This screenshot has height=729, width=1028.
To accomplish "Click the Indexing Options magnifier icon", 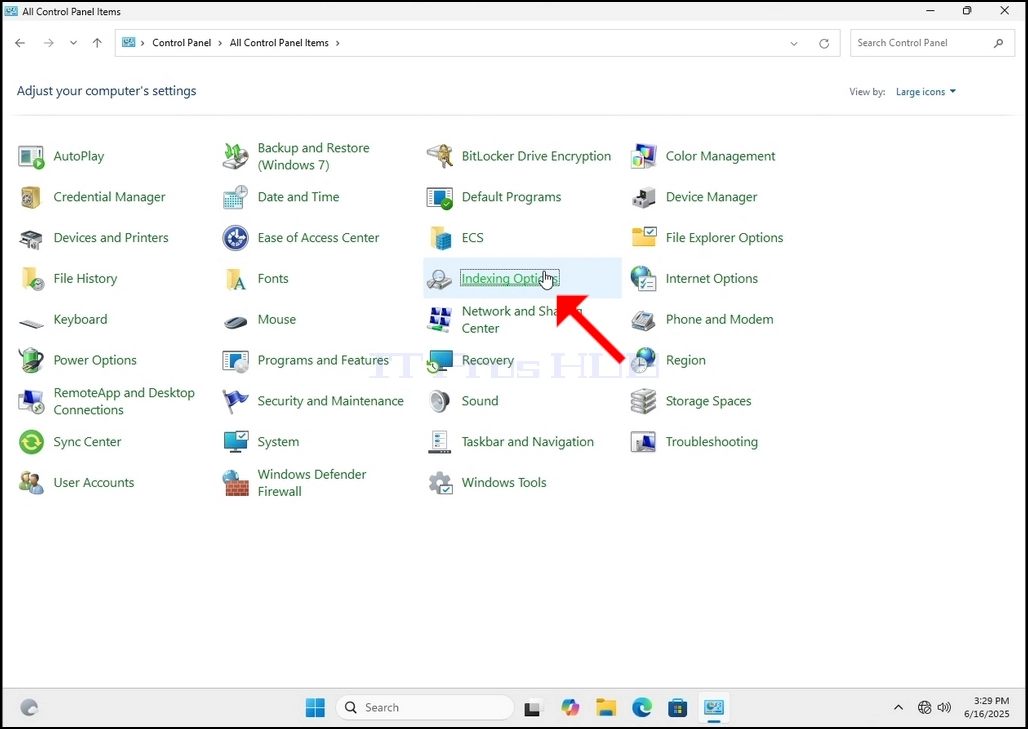I will click(x=439, y=279).
